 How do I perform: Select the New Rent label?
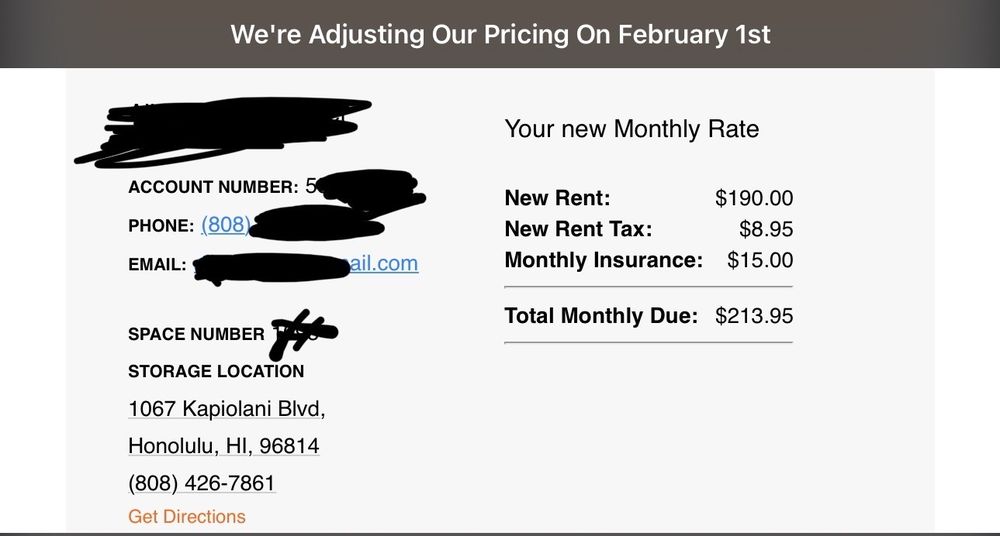click(x=557, y=198)
